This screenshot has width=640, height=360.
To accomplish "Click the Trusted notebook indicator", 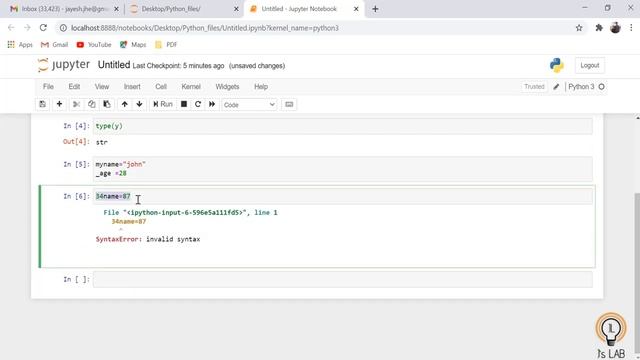I will coord(534,87).
